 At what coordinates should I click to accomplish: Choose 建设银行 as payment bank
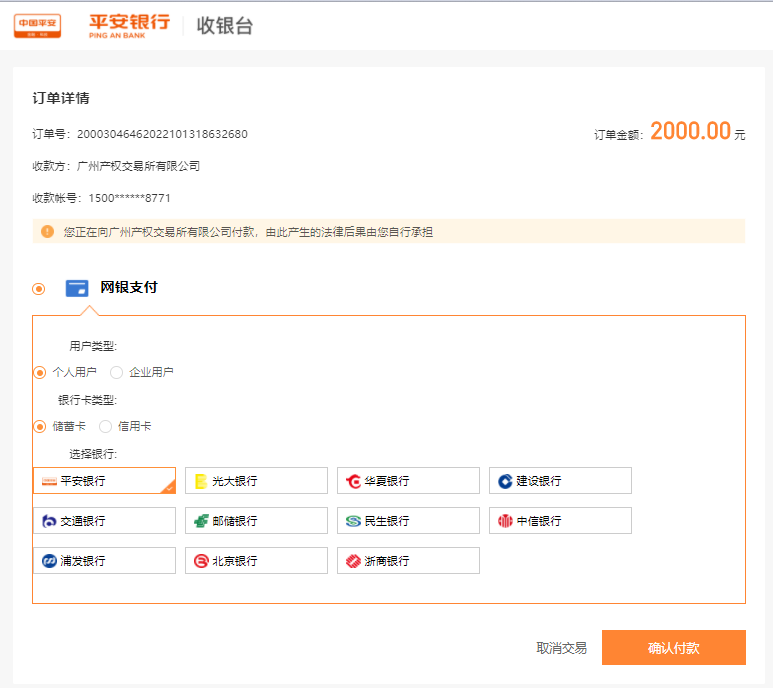(x=560, y=481)
